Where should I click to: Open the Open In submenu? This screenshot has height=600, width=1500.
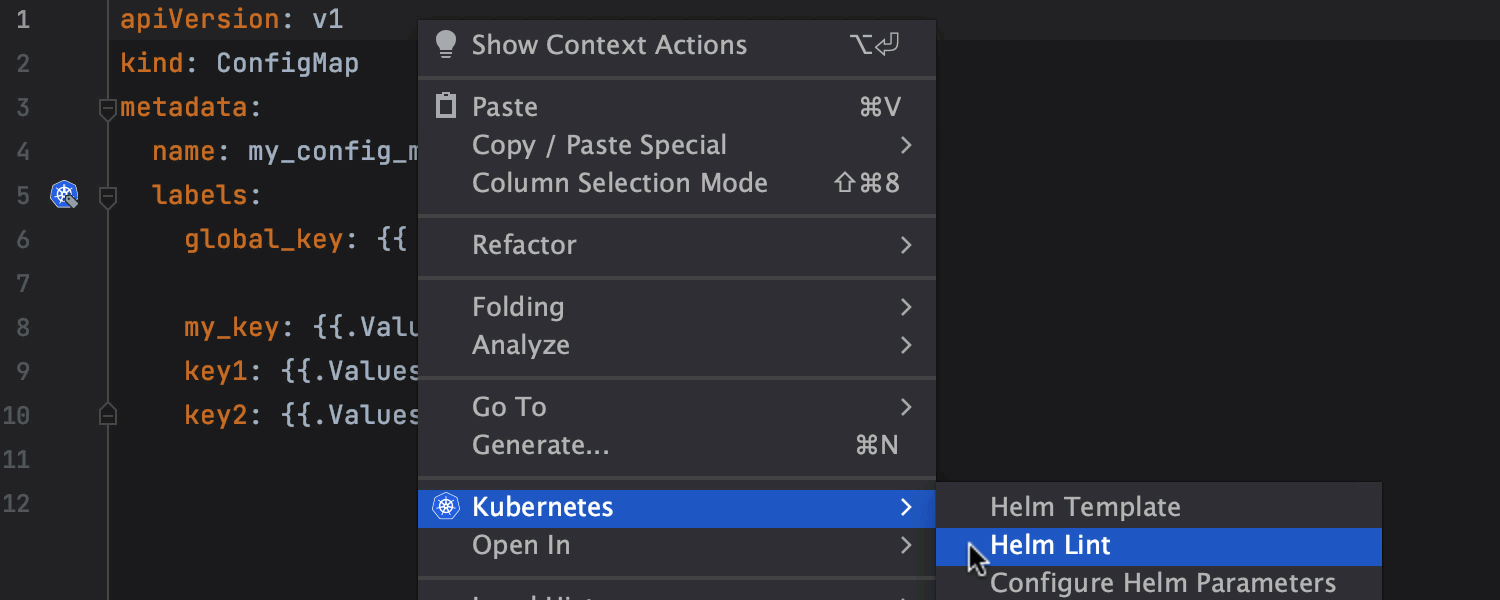click(x=521, y=545)
